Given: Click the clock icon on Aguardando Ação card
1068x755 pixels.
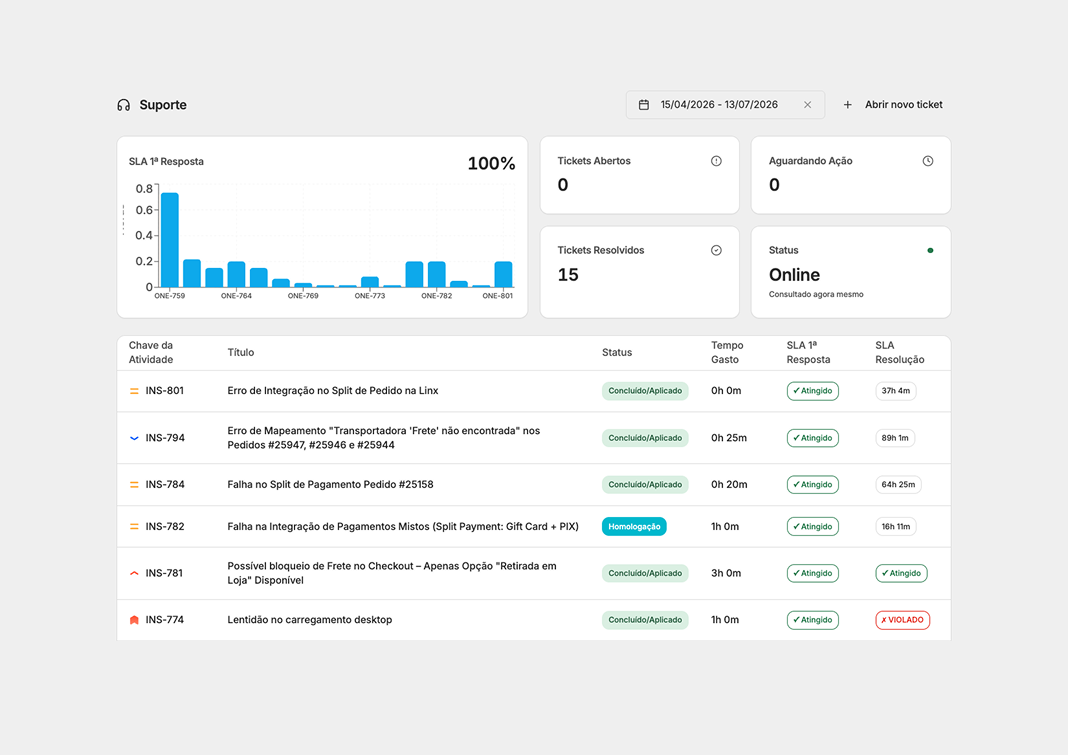Looking at the screenshot, I should coord(928,161).
